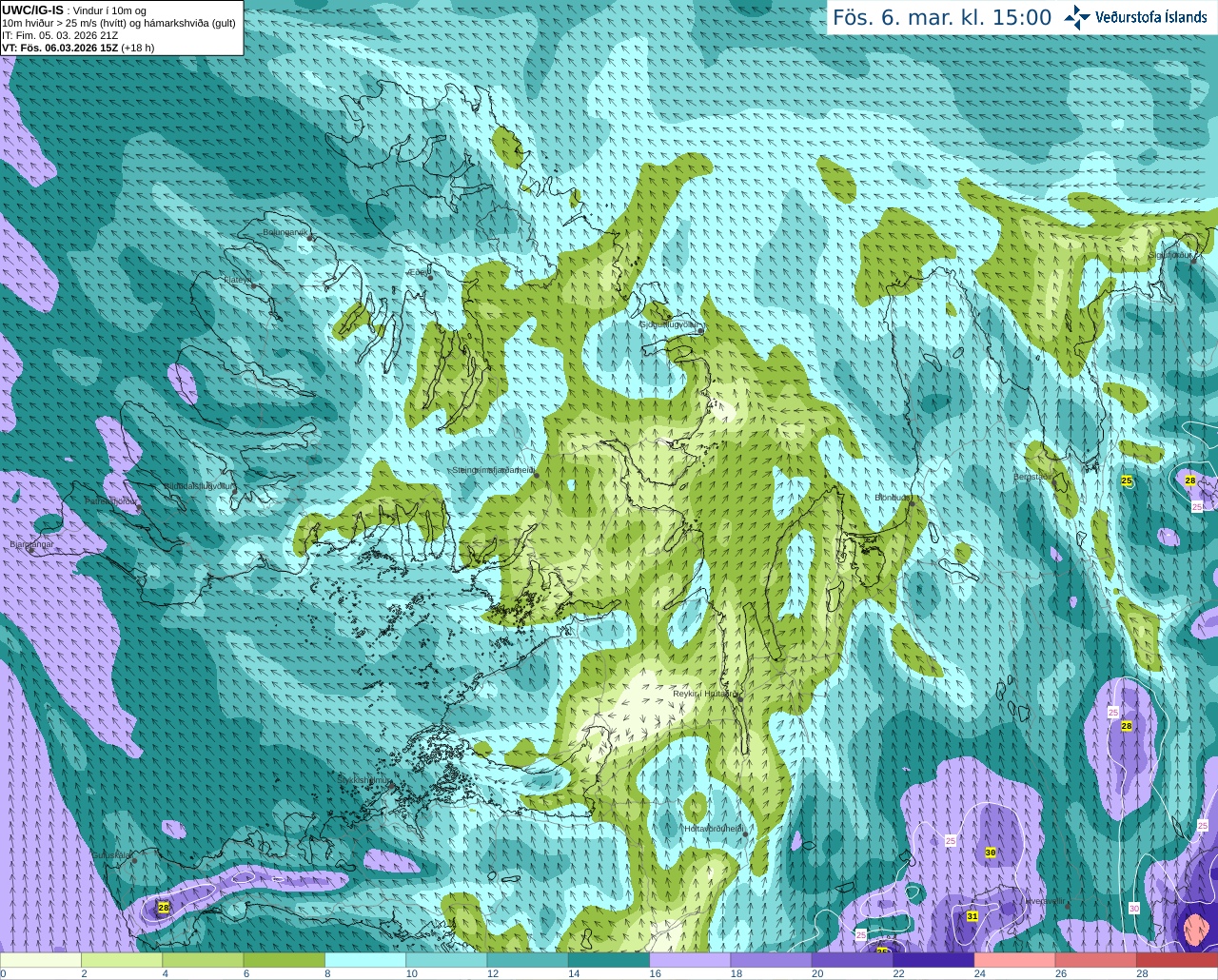Click the Gufuskálar station label
The height and width of the screenshot is (980, 1218).
(x=110, y=855)
